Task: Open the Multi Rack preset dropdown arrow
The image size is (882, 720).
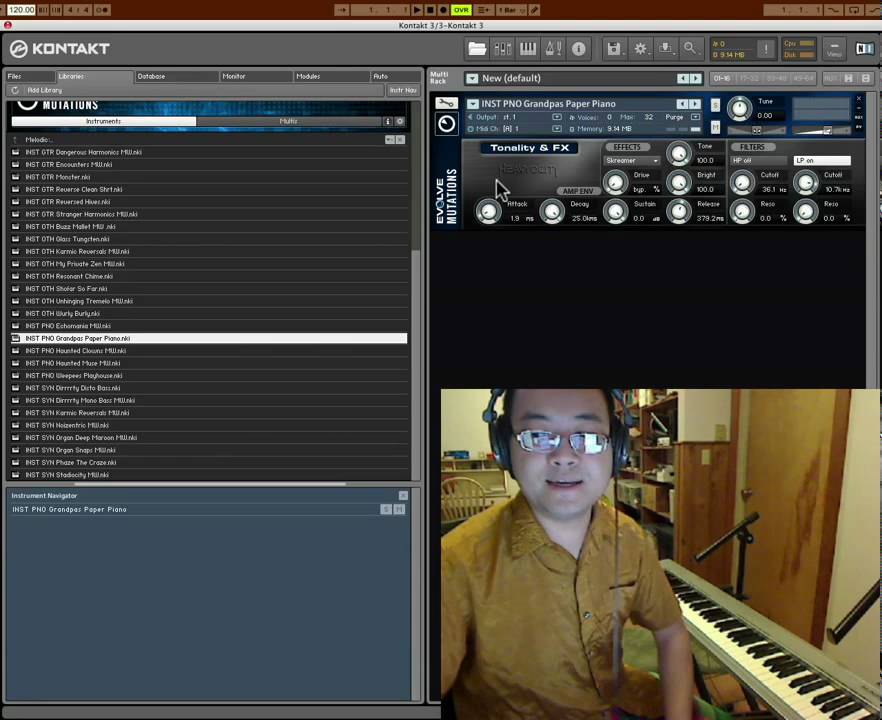Action: pyautogui.click(x=472, y=79)
